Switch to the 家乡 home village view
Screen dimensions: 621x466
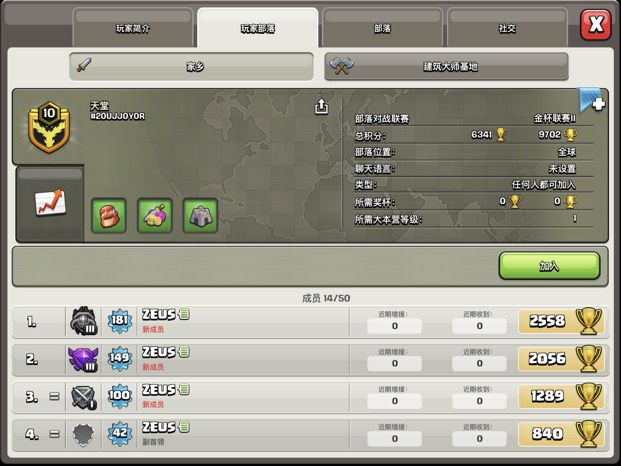[191, 67]
